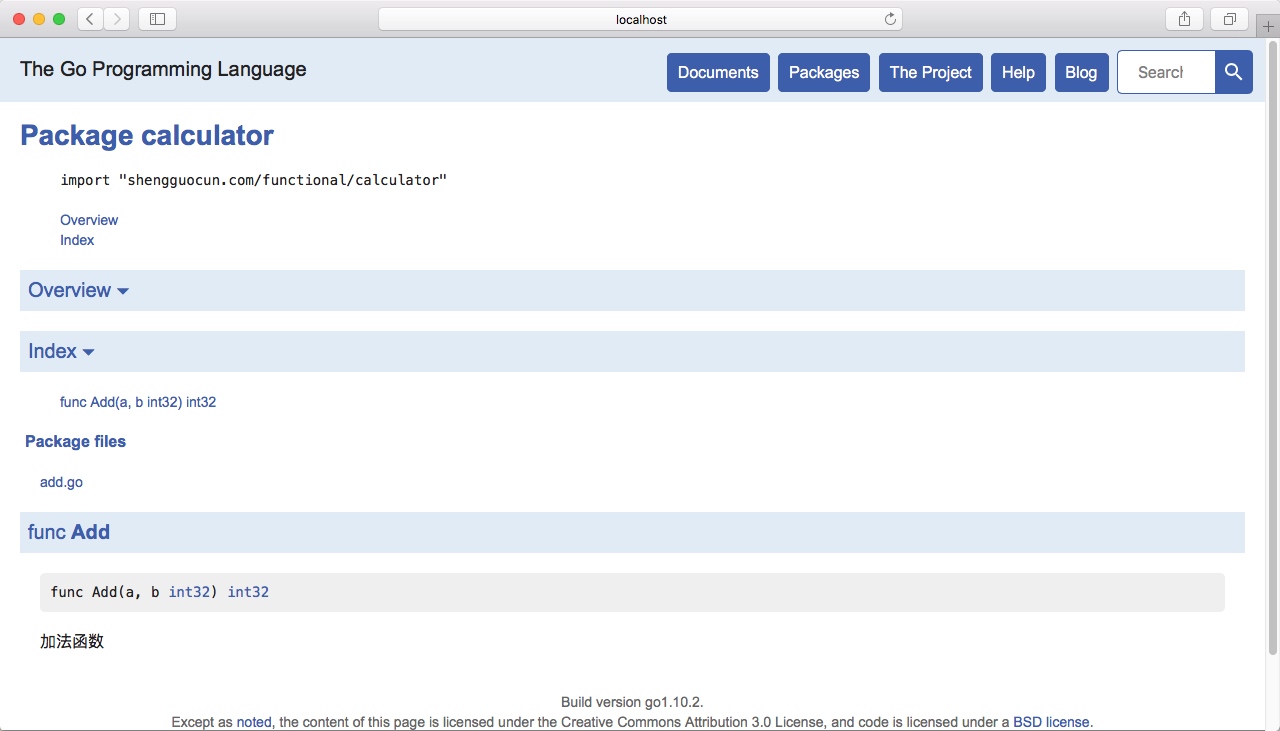Viewport: 1280px width, 731px height.
Task: Jump to Overview via top link
Action: click(x=89, y=220)
